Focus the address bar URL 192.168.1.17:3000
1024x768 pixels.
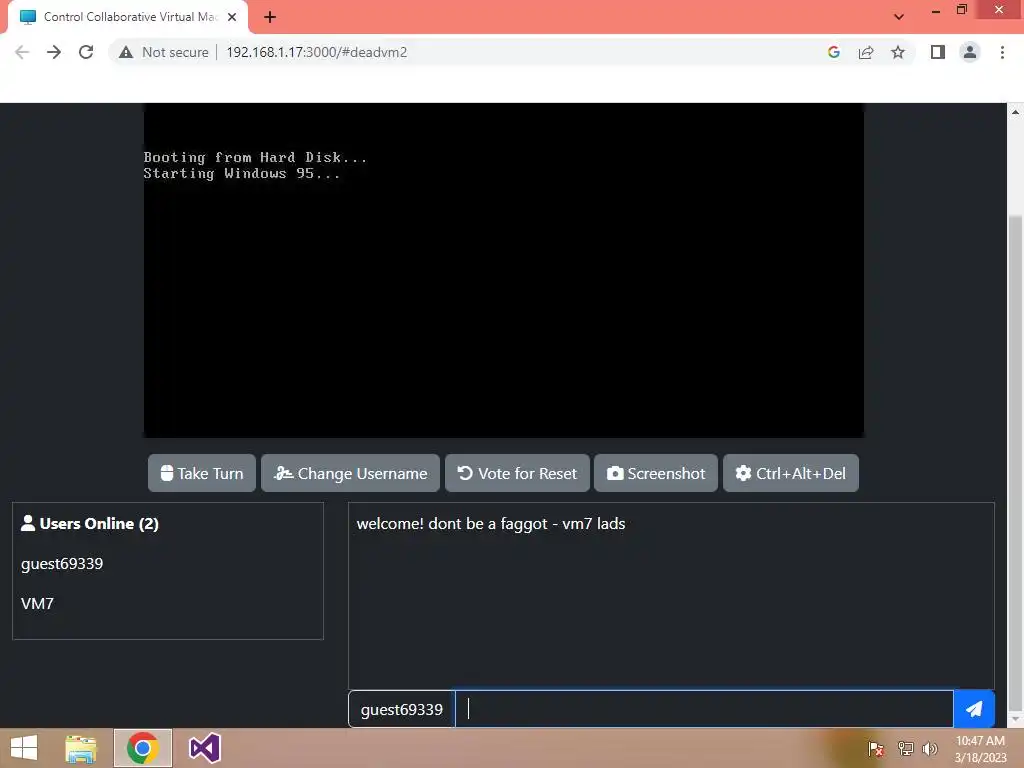coord(317,52)
